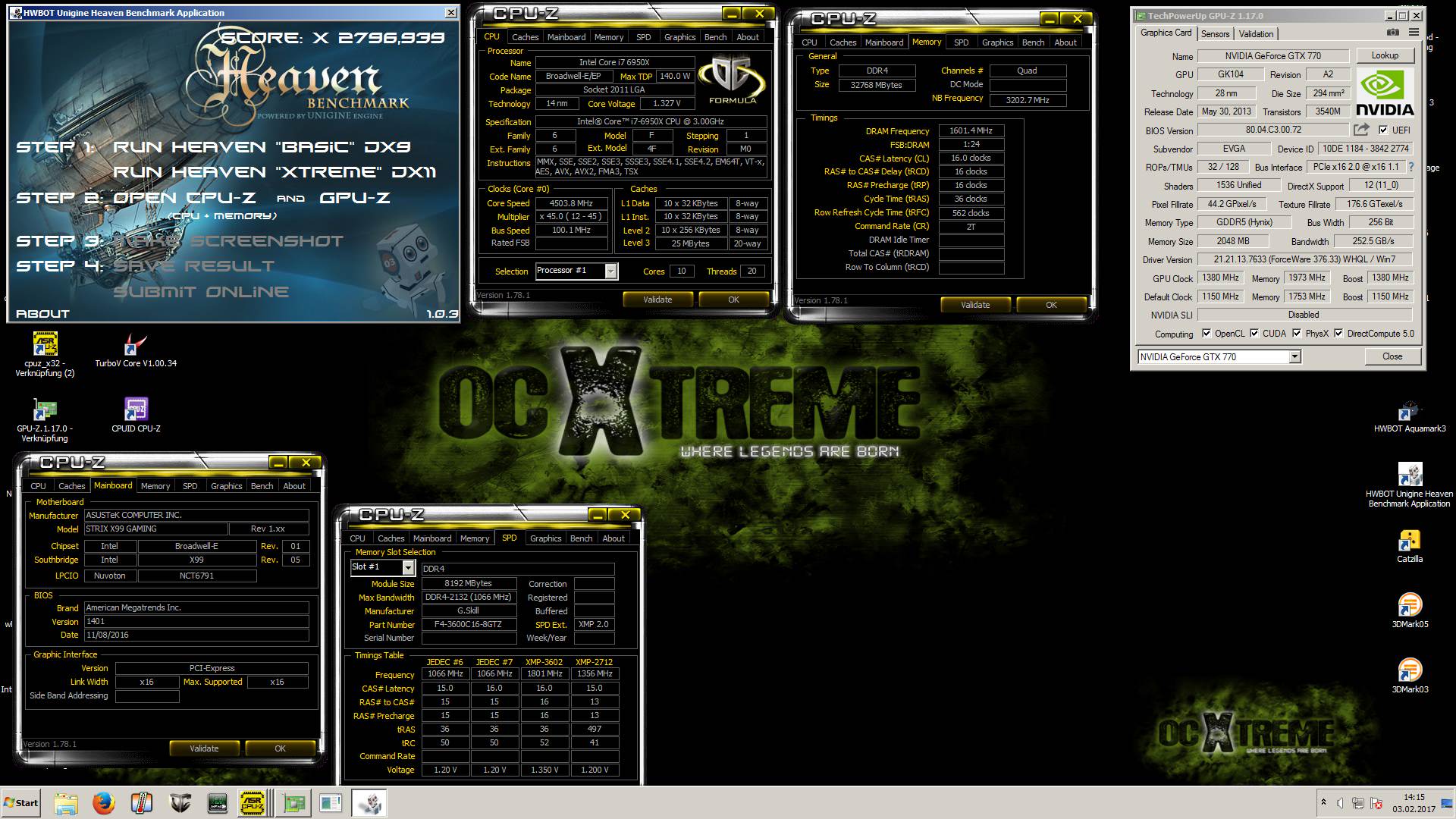Click the Core Speed value 4503.8 MHz
Image resolution: width=1456 pixels, height=819 pixels.
[x=571, y=203]
